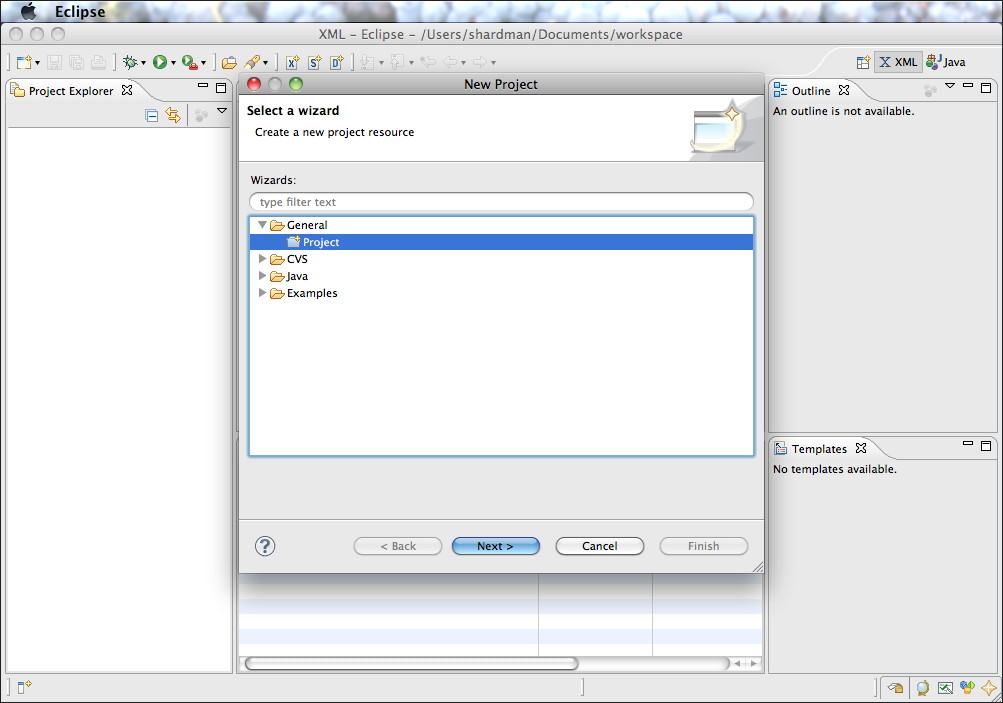The height and width of the screenshot is (703, 1003).
Task: Open the External Tools dropdown arrow
Action: pos(203,63)
